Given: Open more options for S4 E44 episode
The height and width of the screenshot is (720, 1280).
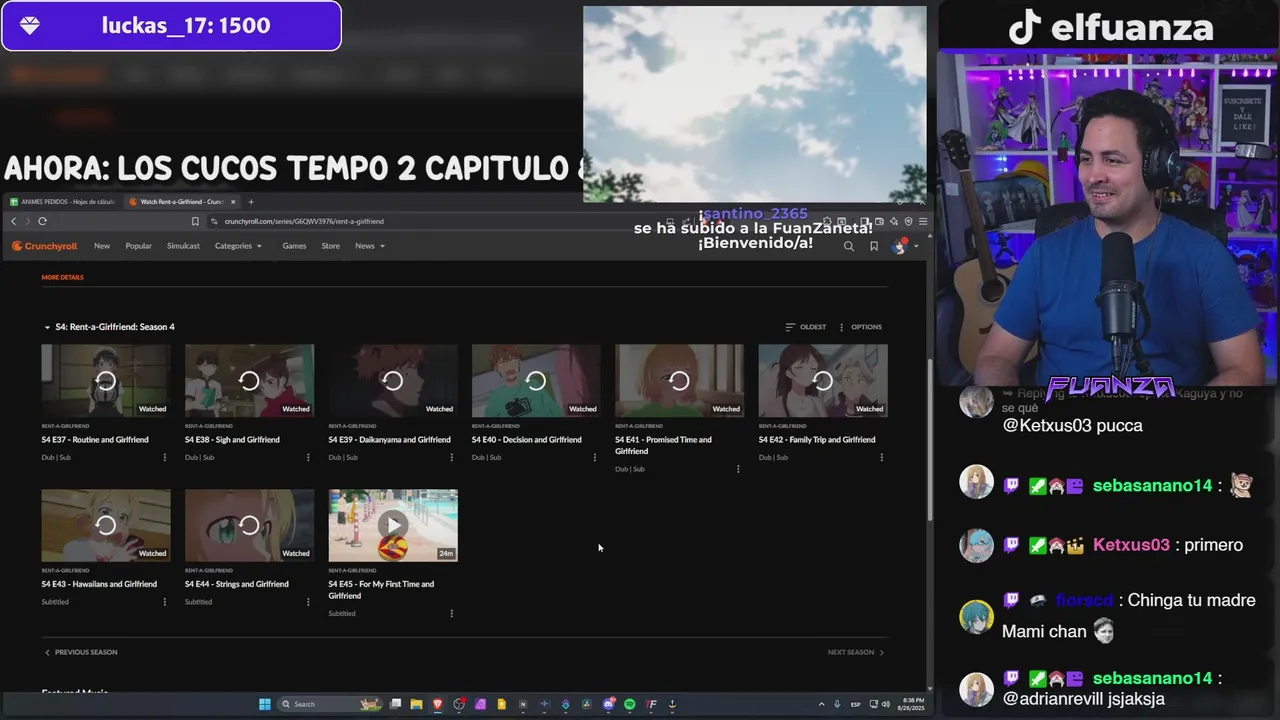Looking at the screenshot, I should pos(308,602).
